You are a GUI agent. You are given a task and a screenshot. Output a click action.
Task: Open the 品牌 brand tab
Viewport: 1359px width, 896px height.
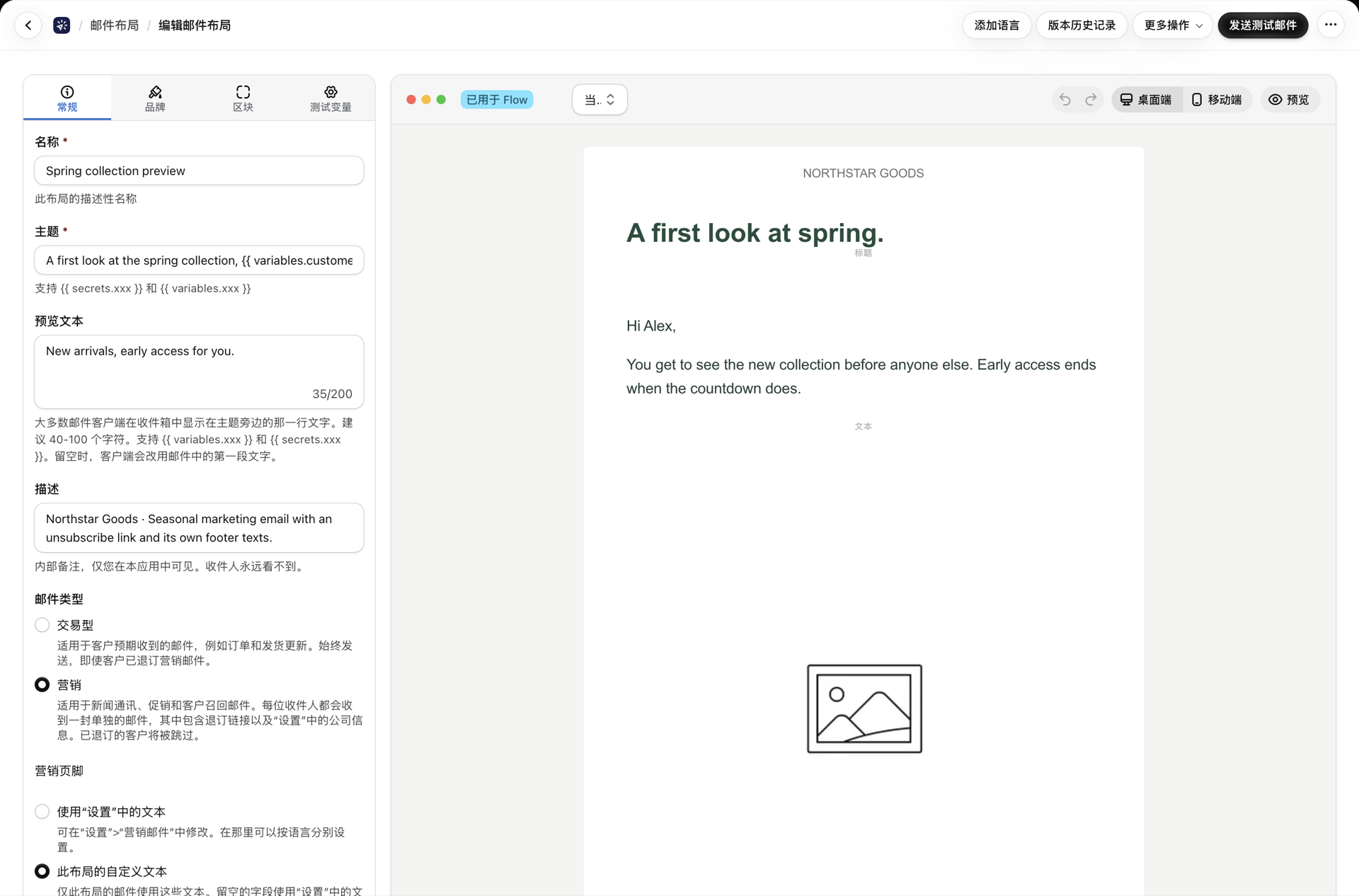click(155, 98)
